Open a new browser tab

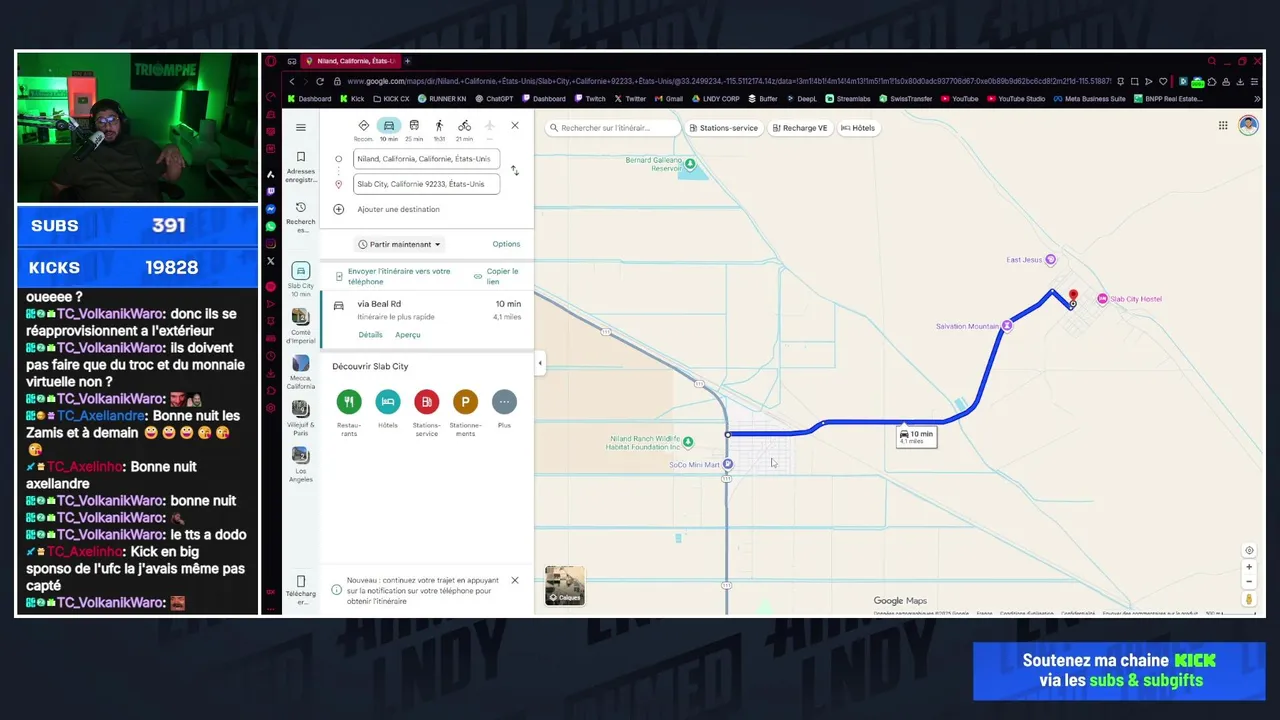tap(407, 61)
